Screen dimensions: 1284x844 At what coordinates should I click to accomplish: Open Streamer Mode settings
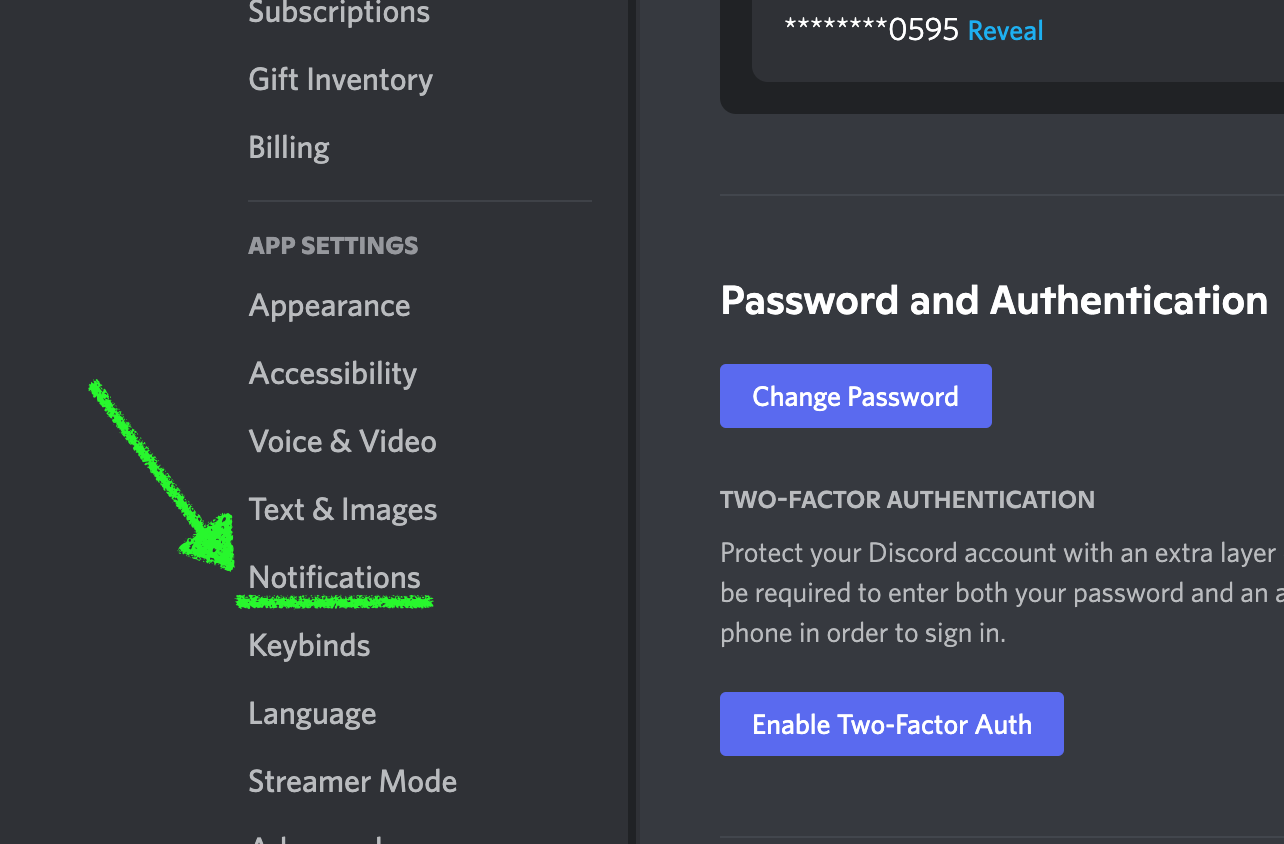click(x=352, y=782)
